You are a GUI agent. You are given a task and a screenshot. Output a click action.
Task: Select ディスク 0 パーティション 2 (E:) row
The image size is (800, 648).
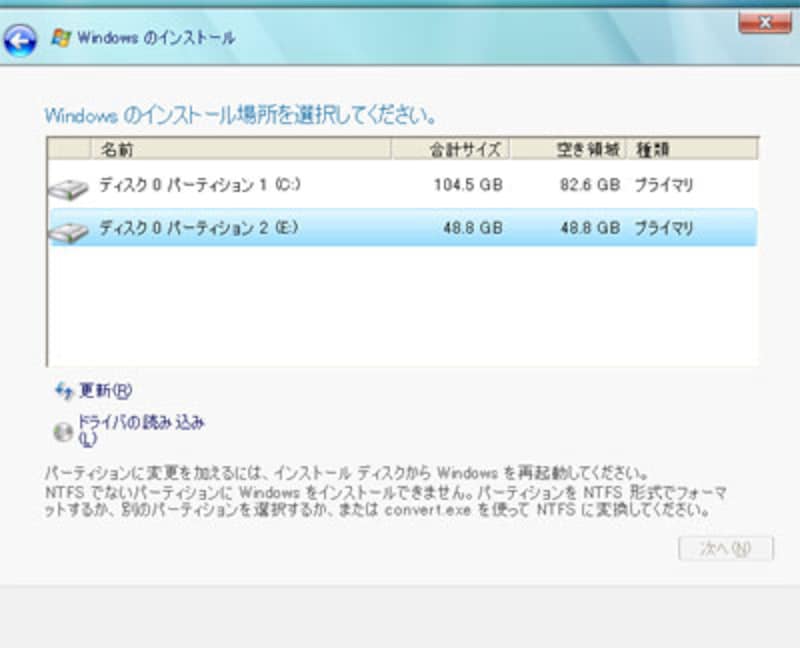tap(200, 228)
